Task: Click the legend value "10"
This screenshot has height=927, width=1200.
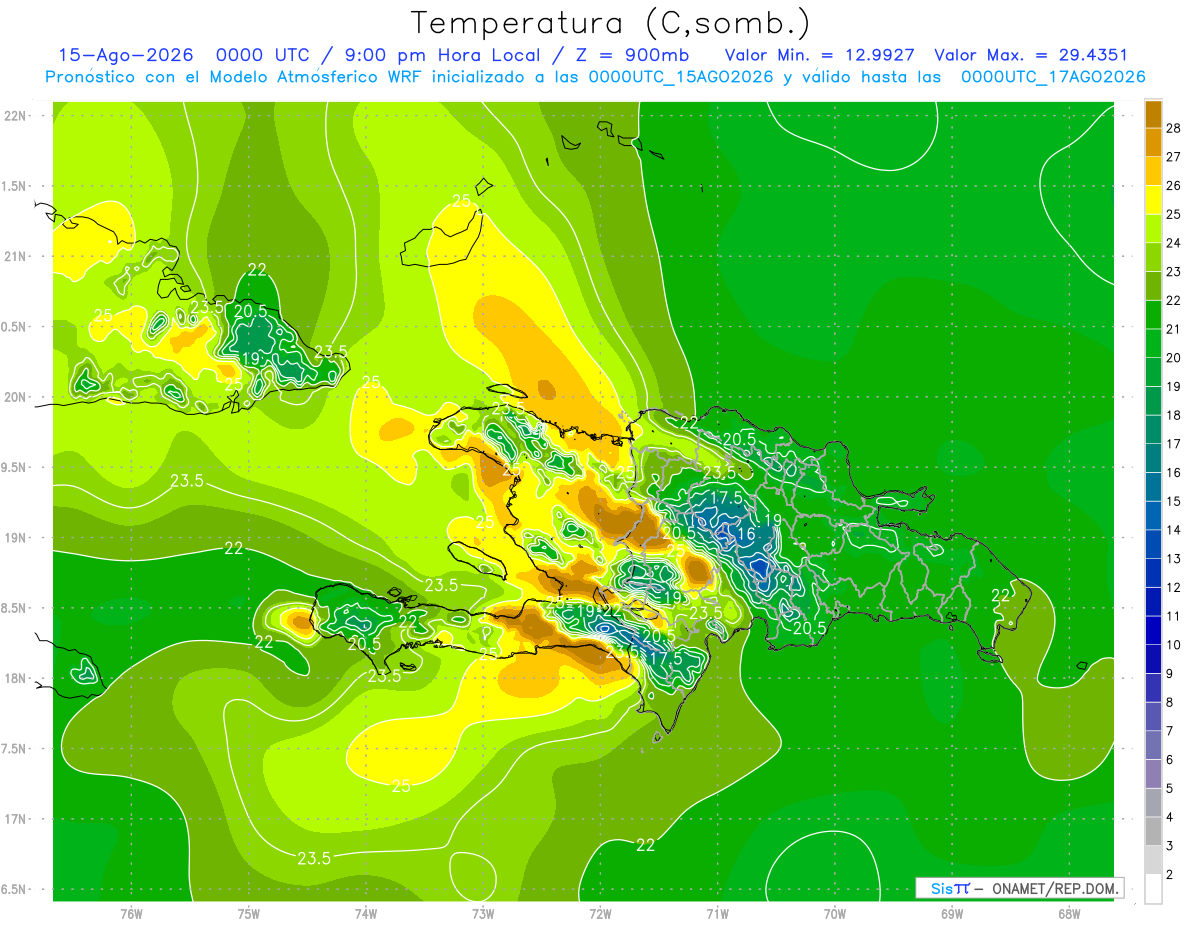Action: (1173, 646)
